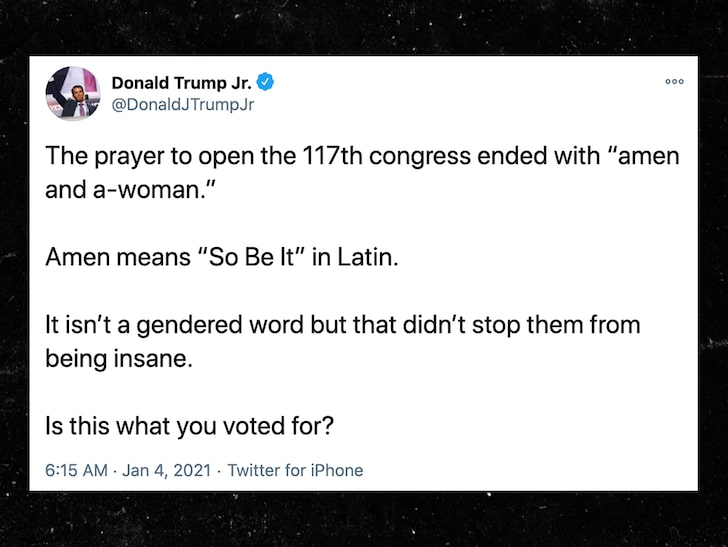
Task: Click the display name Donald Trump Jr.
Action: tap(182, 83)
